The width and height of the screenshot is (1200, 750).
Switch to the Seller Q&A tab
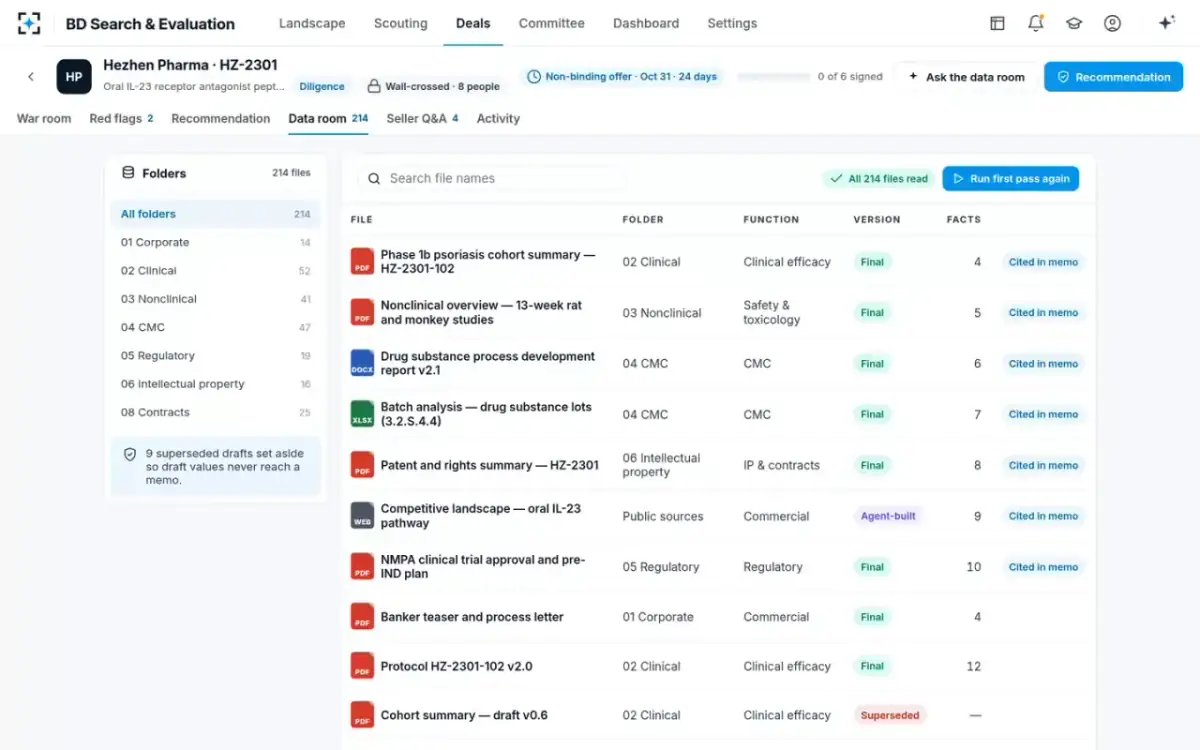tap(422, 118)
